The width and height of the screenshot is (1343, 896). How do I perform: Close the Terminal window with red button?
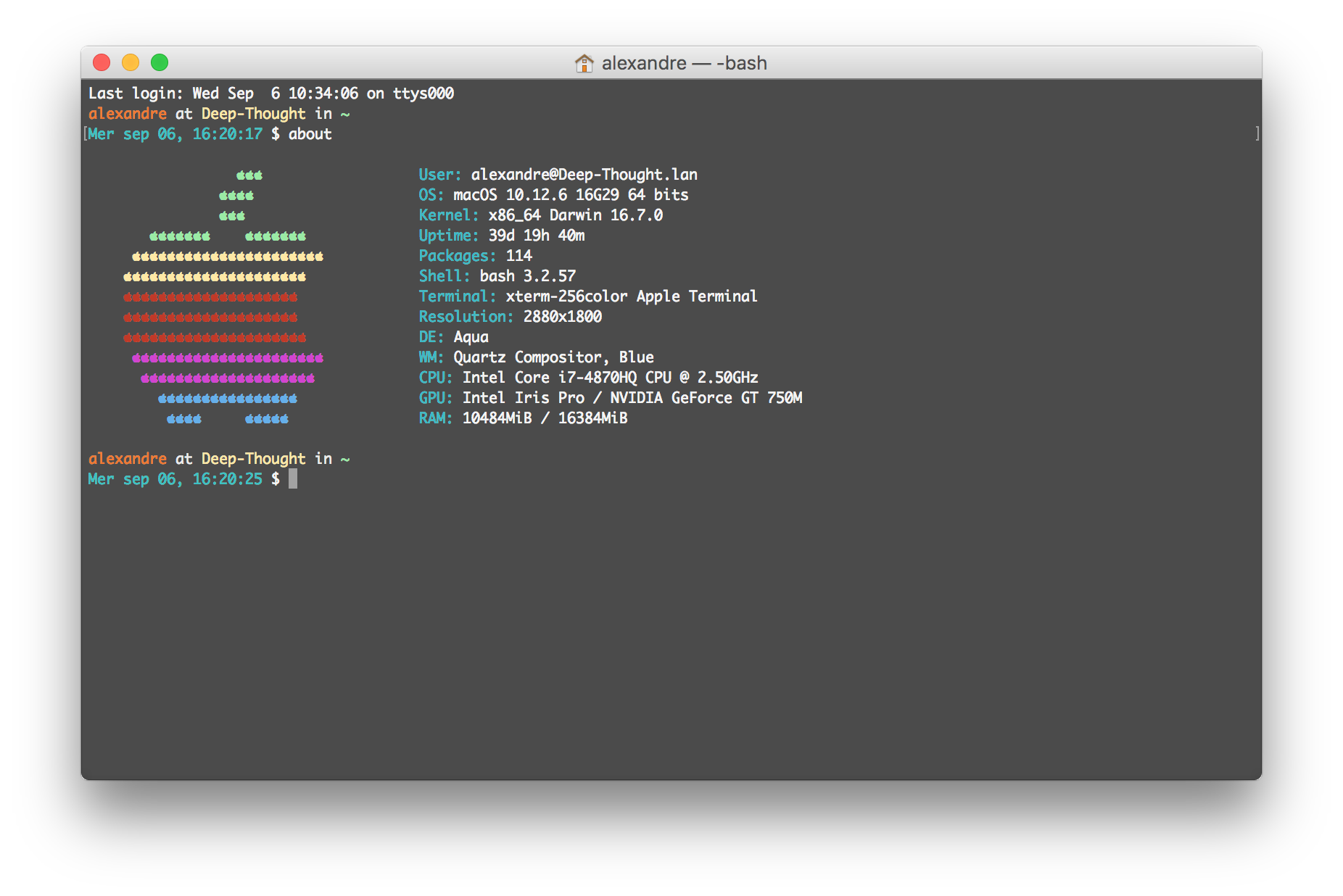[x=102, y=63]
